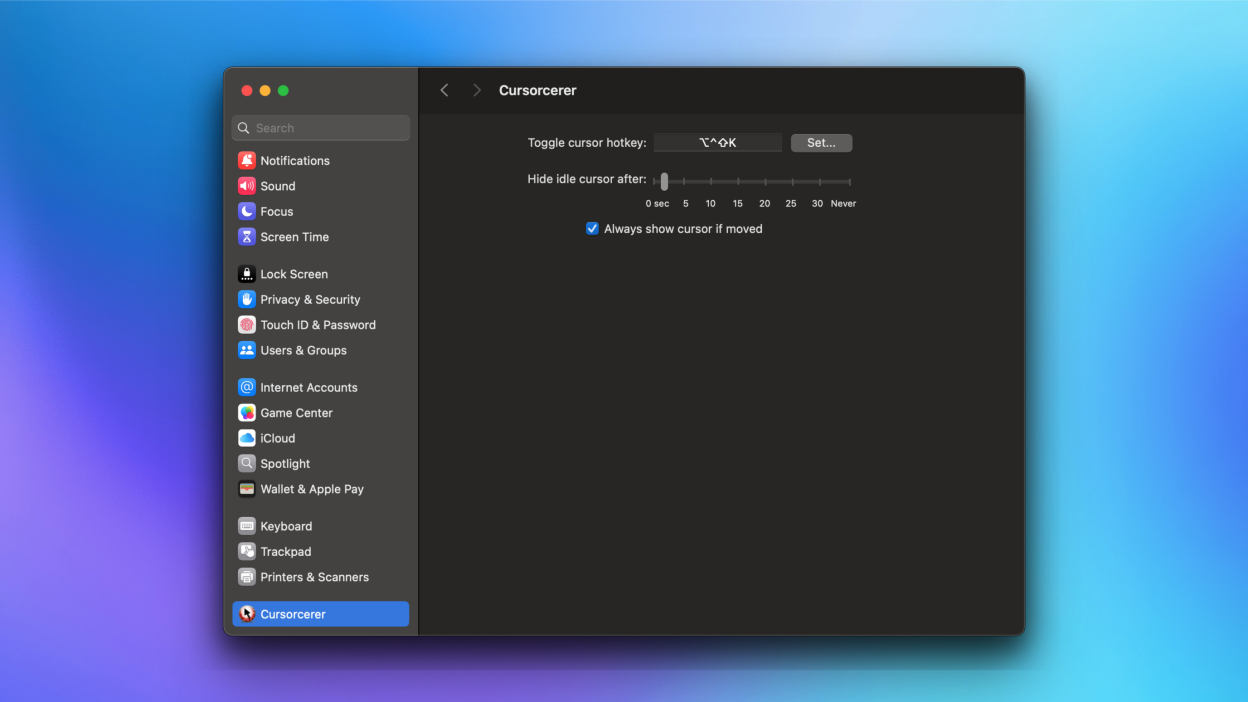Open the Notifications bell icon
1248x702 pixels.
(x=247, y=160)
